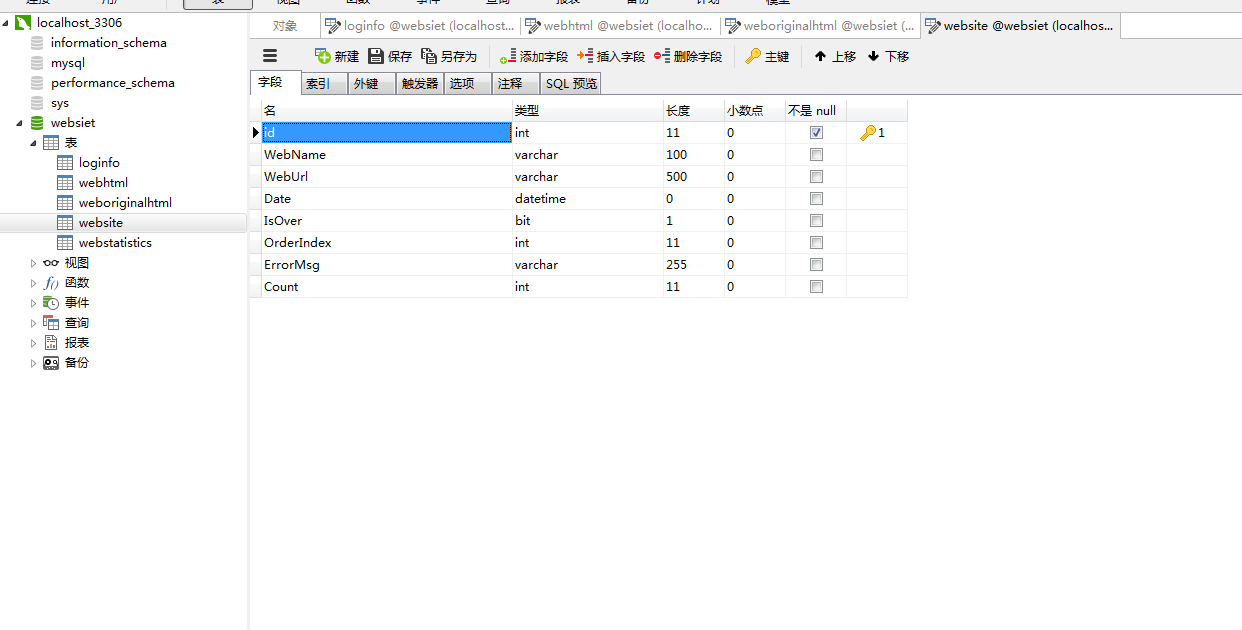The width and height of the screenshot is (1242, 630).
Task: Switch to the Options (选项) tab
Action: click(x=468, y=83)
